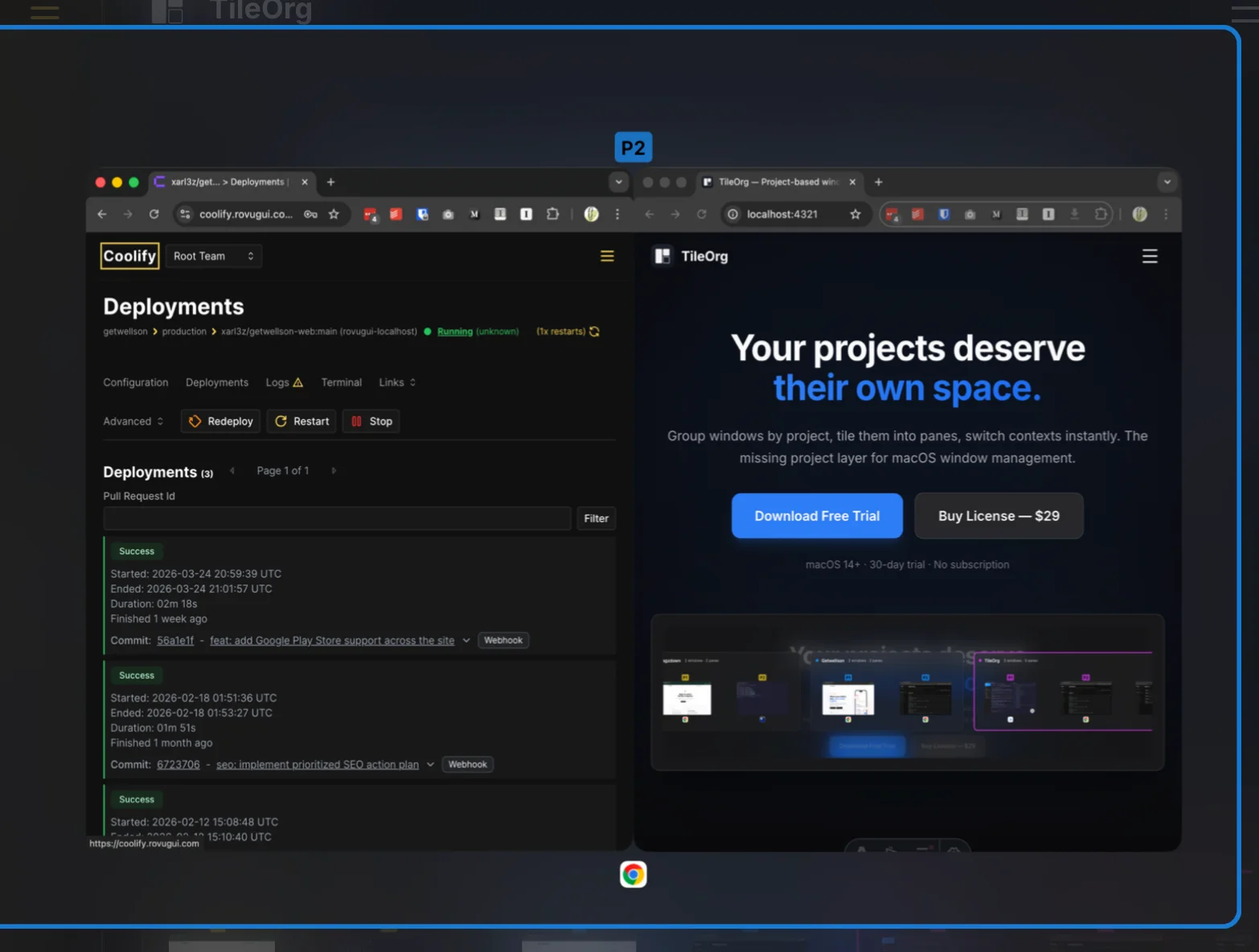
Task: Open the Coolify hamburger menu
Action: pyautogui.click(x=607, y=256)
